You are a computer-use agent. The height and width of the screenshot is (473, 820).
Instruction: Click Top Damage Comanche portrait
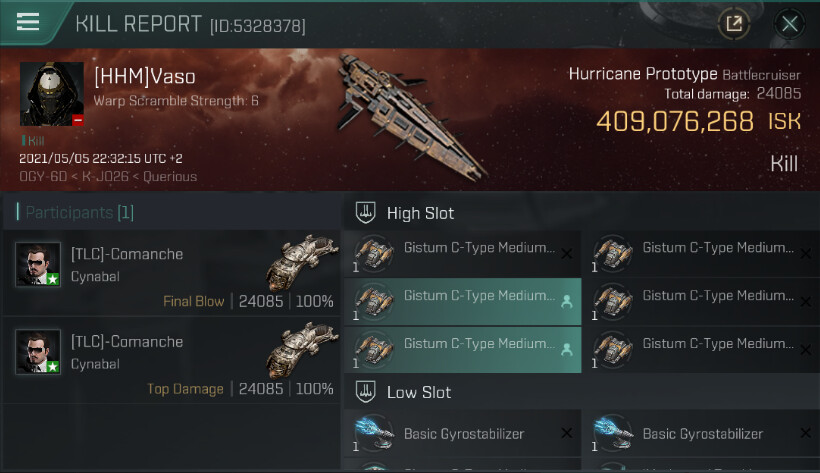tap(38, 351)
